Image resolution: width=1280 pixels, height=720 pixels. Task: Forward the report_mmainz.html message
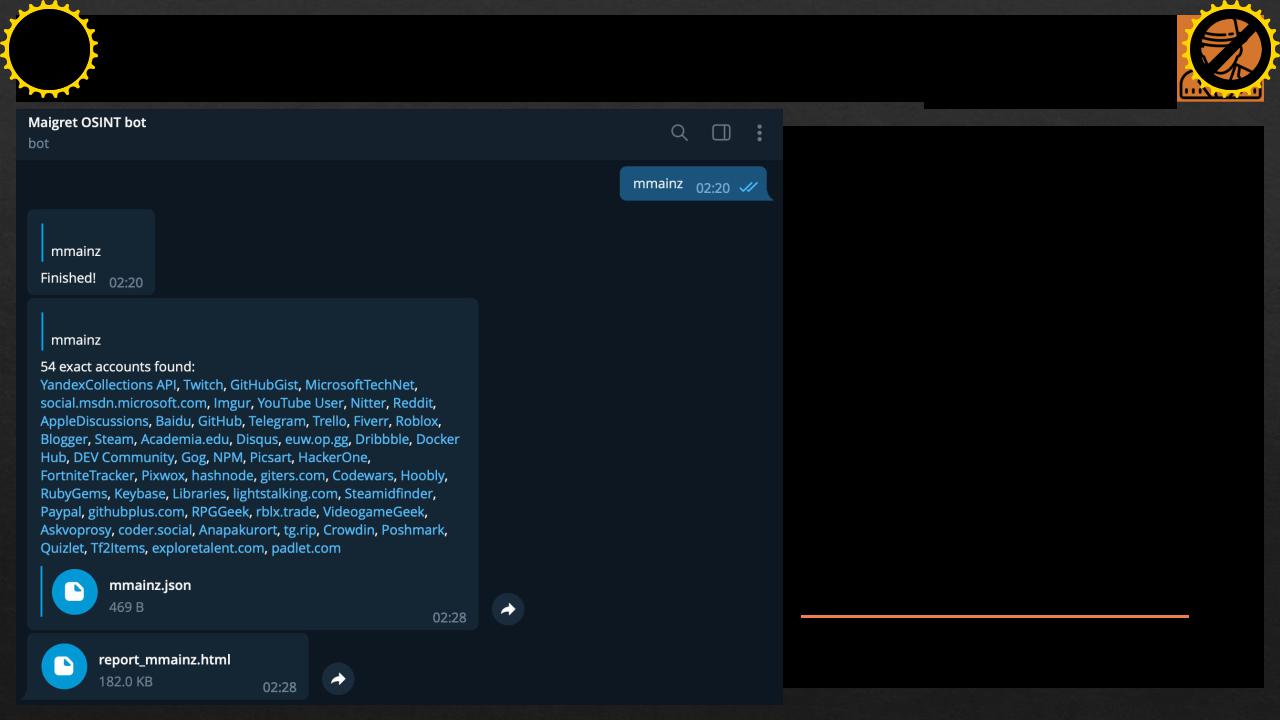click(x=338, y=679)
